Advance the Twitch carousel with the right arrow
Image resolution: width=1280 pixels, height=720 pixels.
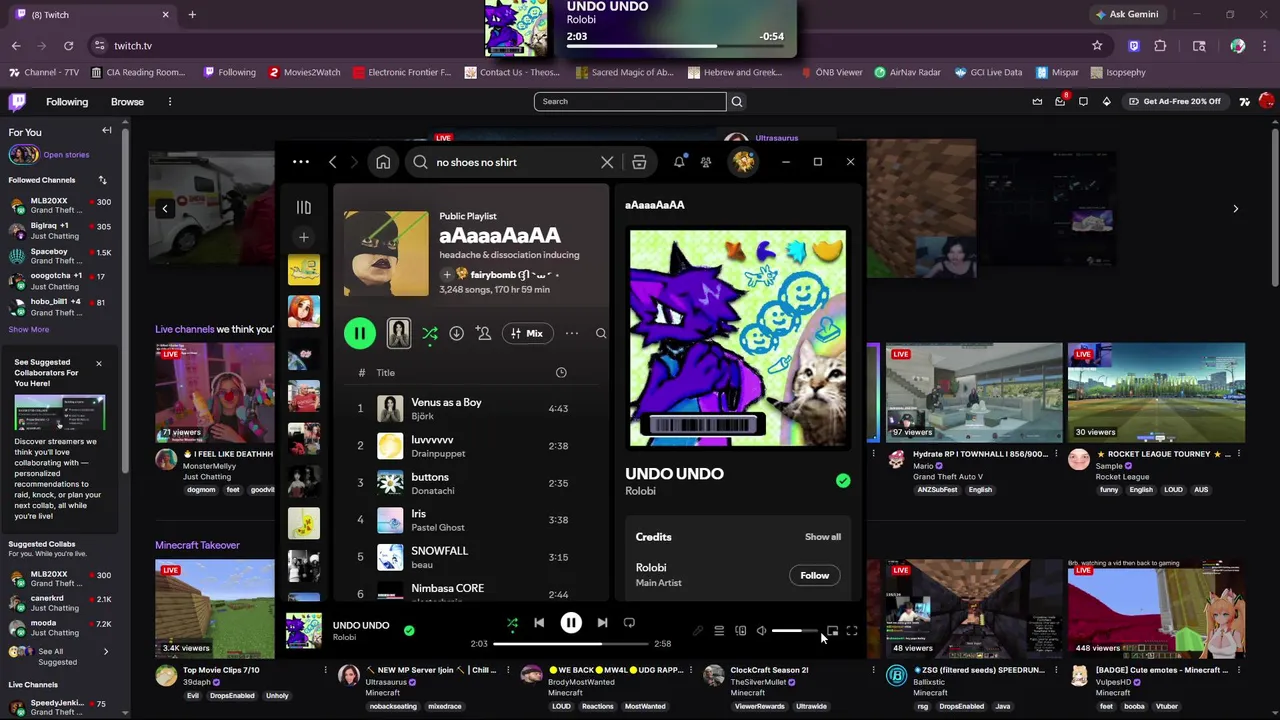(x=1235, y=209)
